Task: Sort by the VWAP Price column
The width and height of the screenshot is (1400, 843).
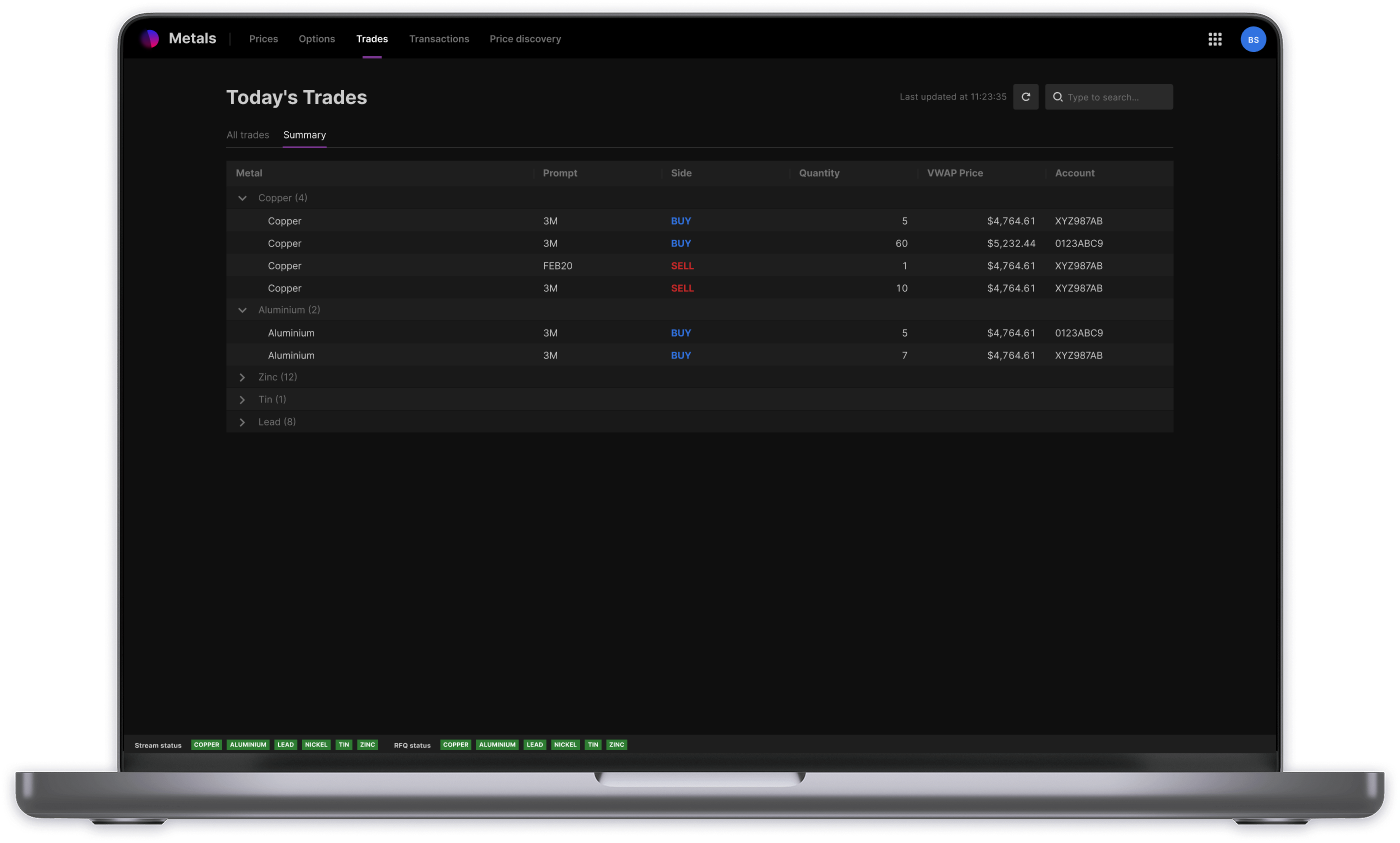Action: 955,173
